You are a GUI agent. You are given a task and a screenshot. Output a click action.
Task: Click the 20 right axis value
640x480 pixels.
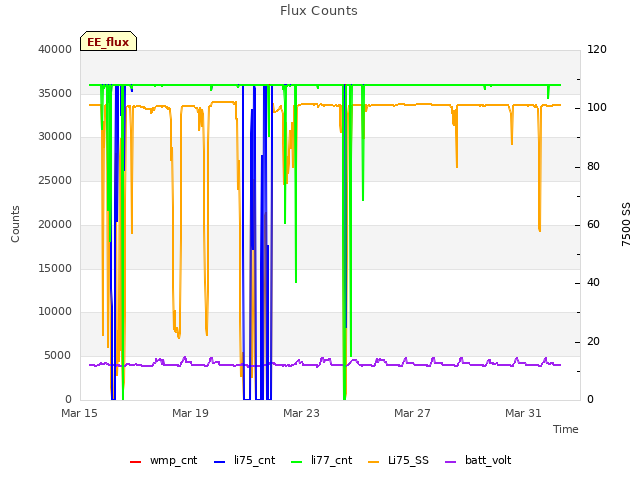[593, 341]
